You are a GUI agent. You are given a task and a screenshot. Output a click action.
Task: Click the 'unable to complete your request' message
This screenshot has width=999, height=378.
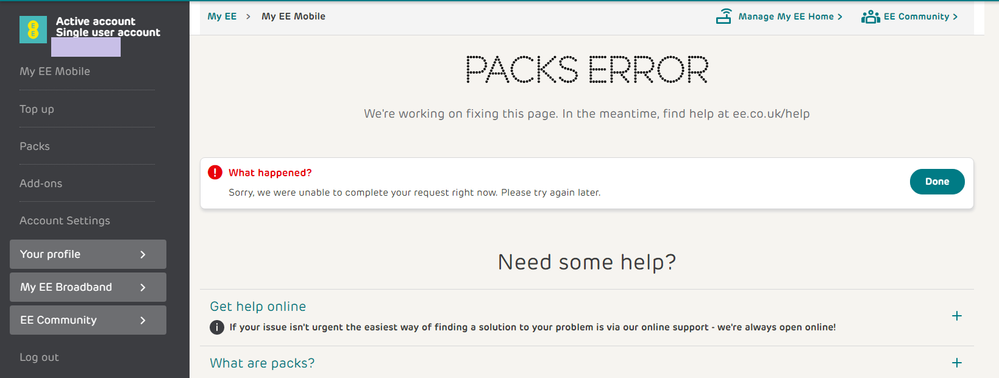pos(414,192)
